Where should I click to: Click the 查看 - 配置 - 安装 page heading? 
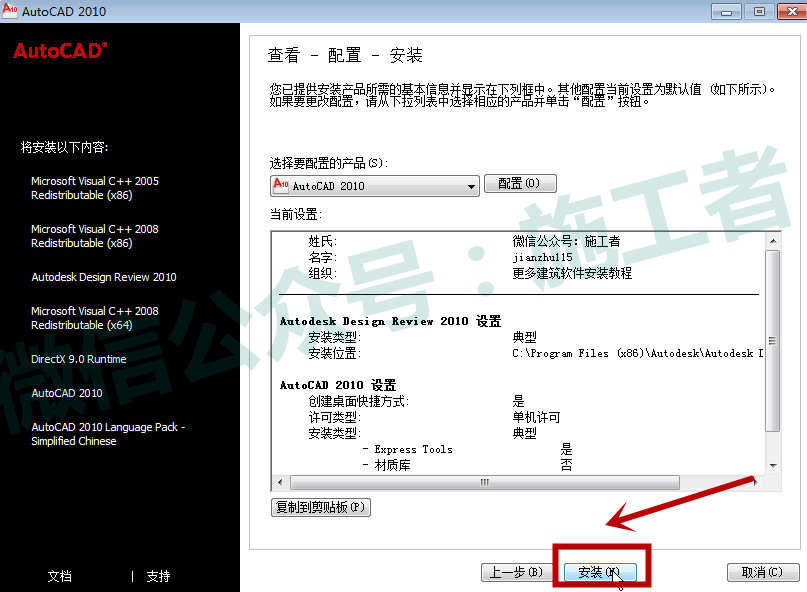coord(345,55)
